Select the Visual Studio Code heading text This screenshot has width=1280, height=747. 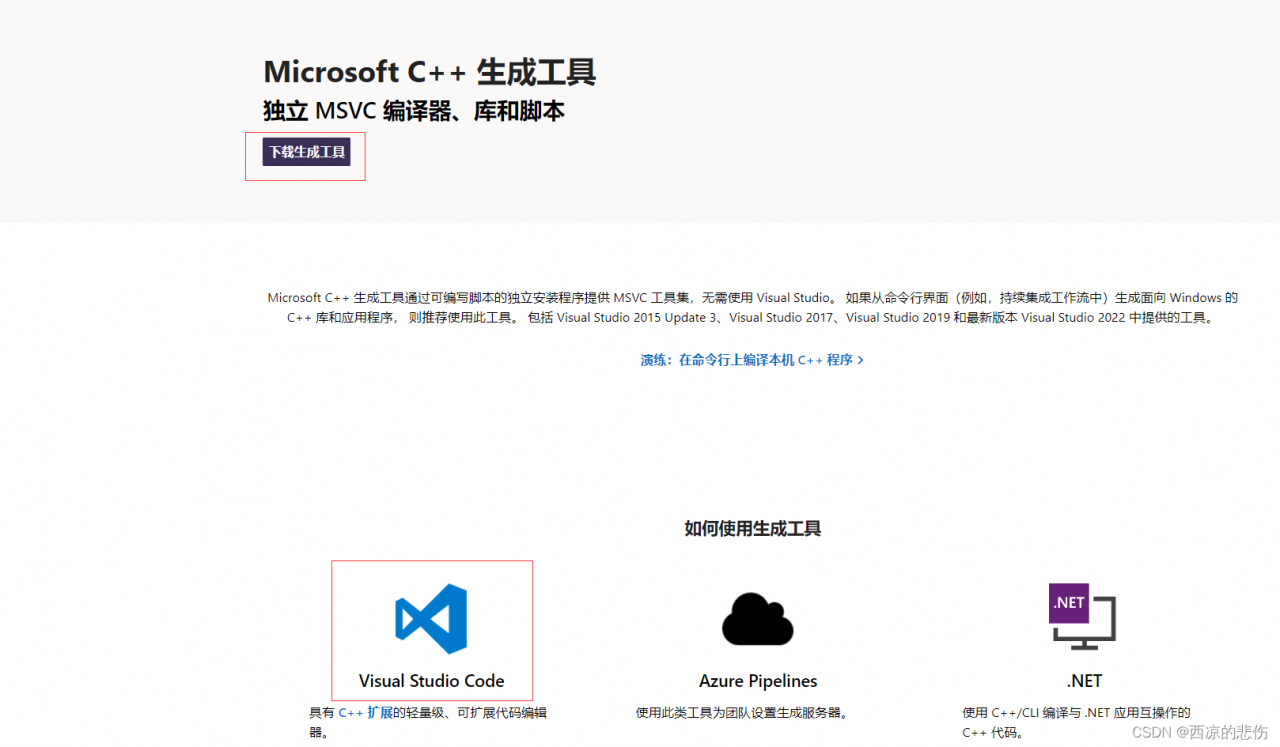(x=431, y=681)
